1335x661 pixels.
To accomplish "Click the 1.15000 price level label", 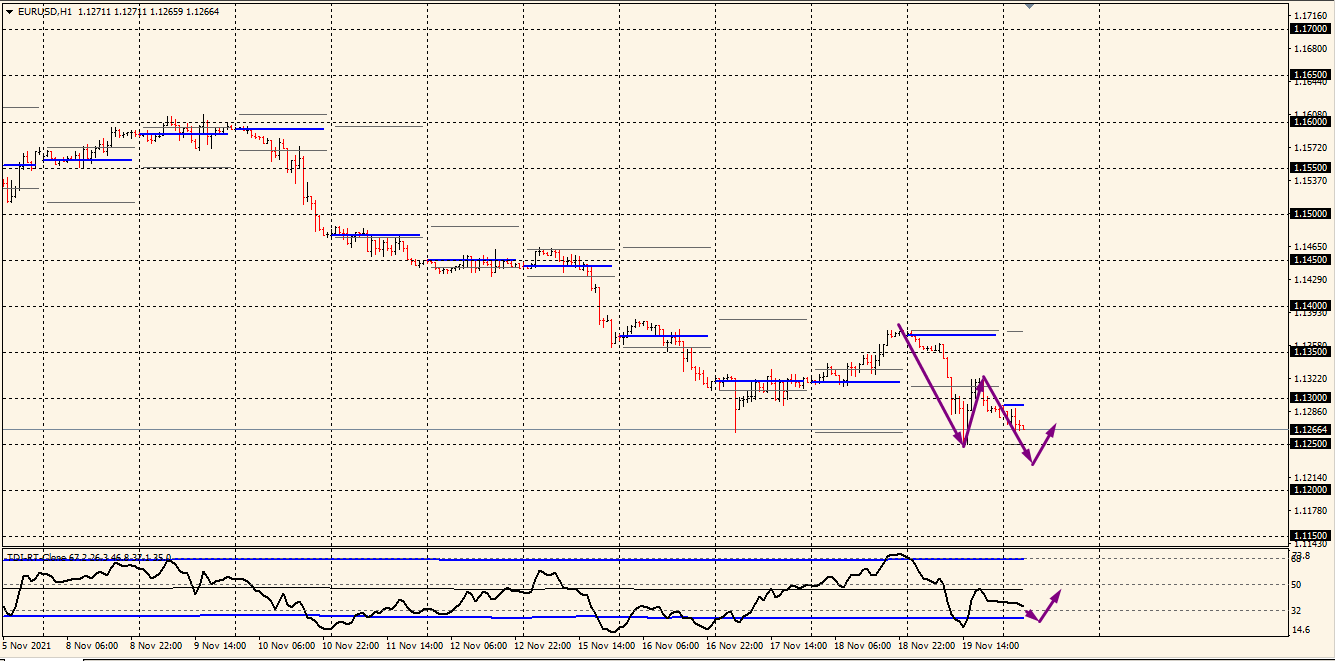I will click(1310, 214).
